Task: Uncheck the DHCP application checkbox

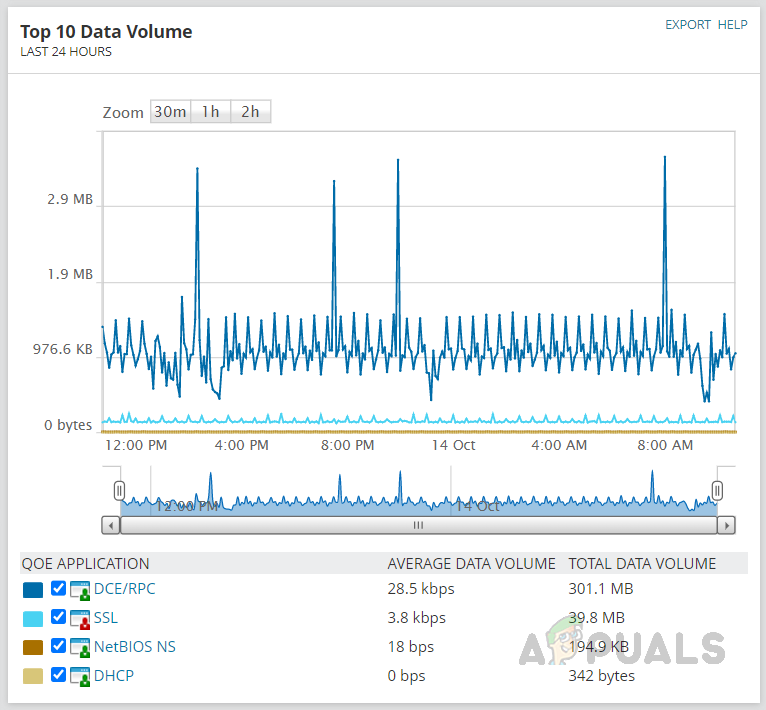Action: [58, 675]
